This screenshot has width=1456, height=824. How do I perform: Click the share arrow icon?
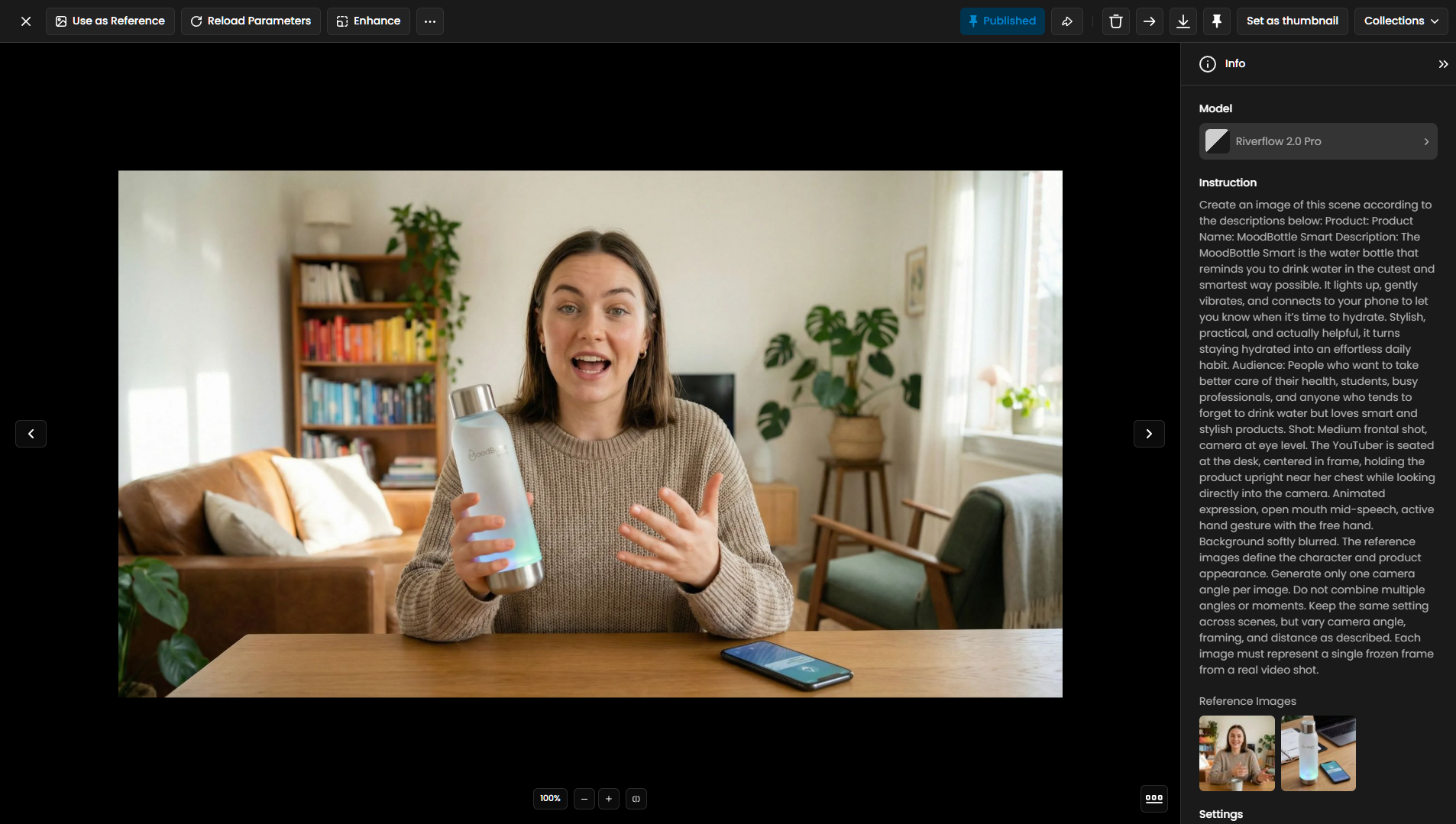click(x=1067, y=21)
